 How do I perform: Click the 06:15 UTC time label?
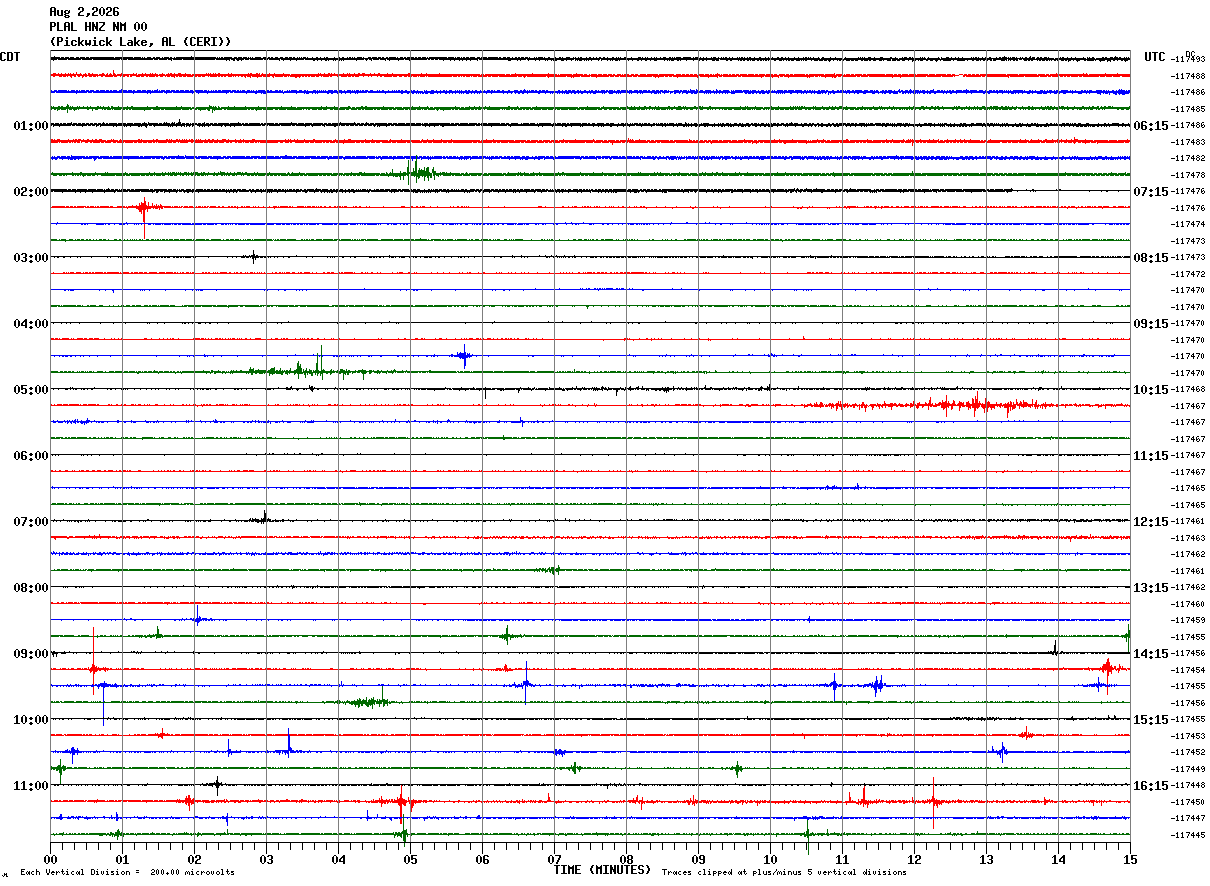(1151, 126)
